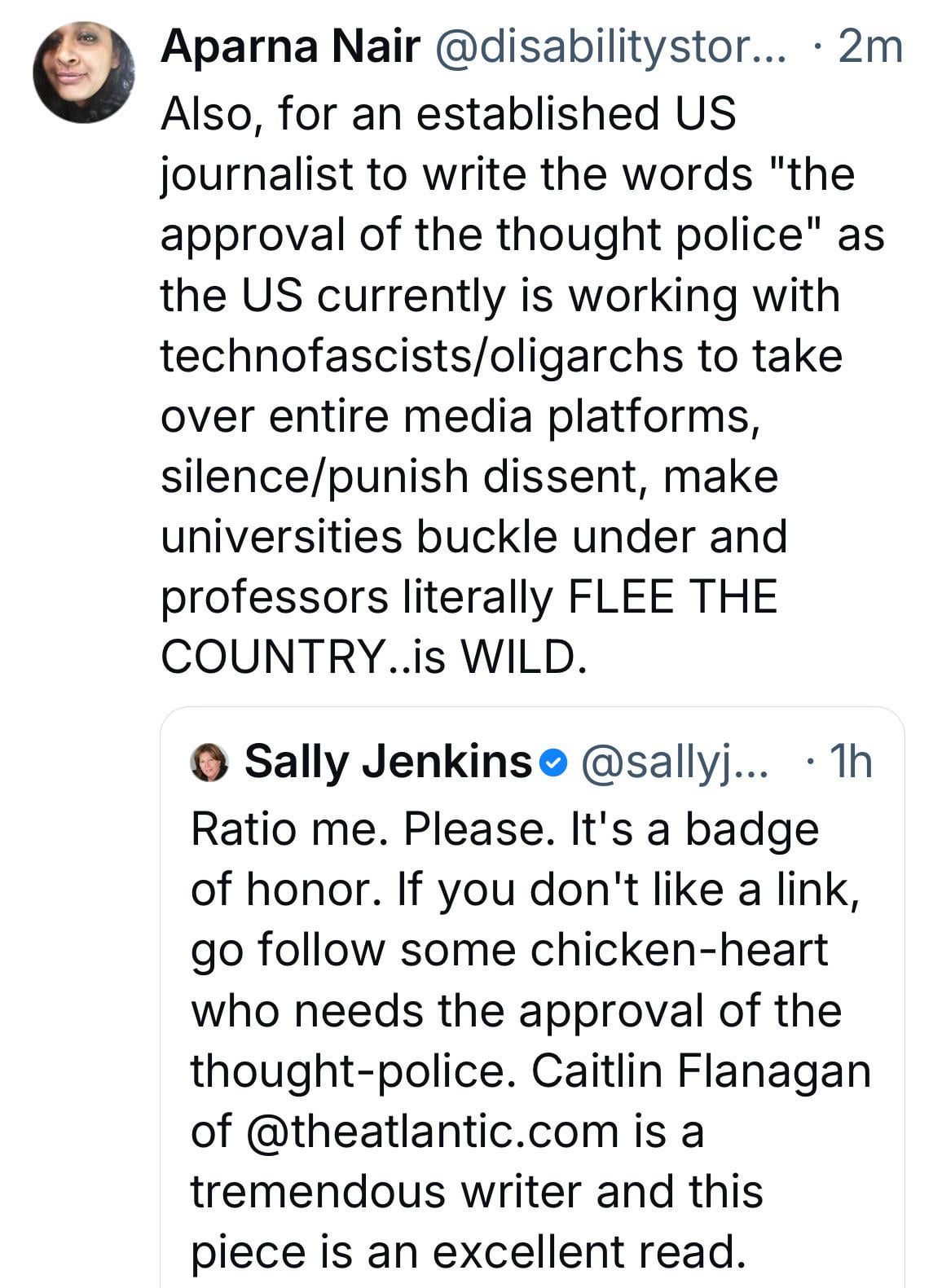Open the @disabilitystor... handle link
942x1288 pixels.
(x=611, y=47)
